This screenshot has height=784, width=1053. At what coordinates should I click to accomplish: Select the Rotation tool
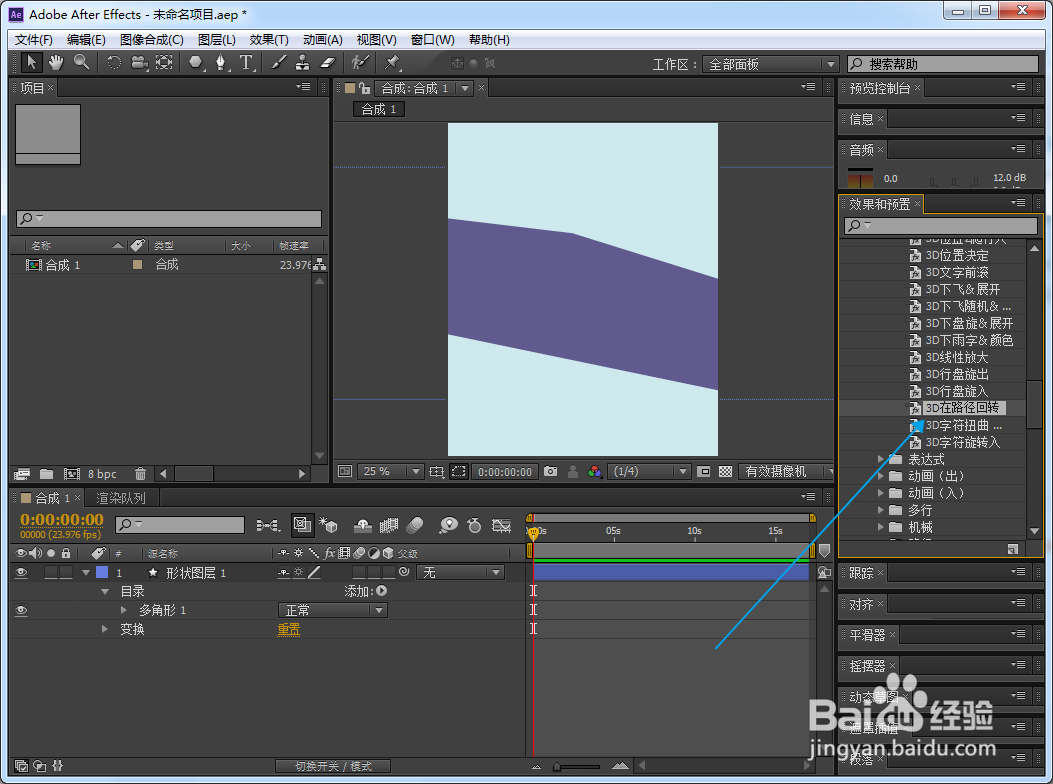(x=114, y=63)
